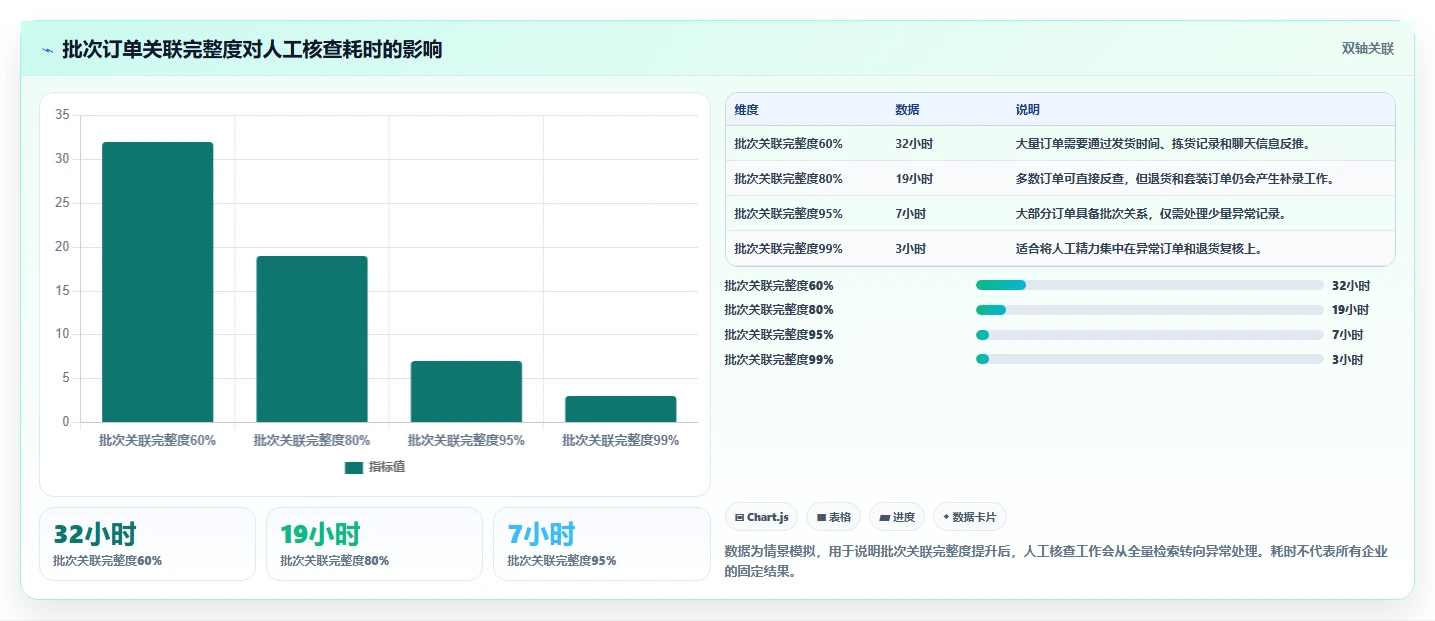Select the 批次关联完整度60% chart bar
The image size is (1435, 621).
pos(157,282)
